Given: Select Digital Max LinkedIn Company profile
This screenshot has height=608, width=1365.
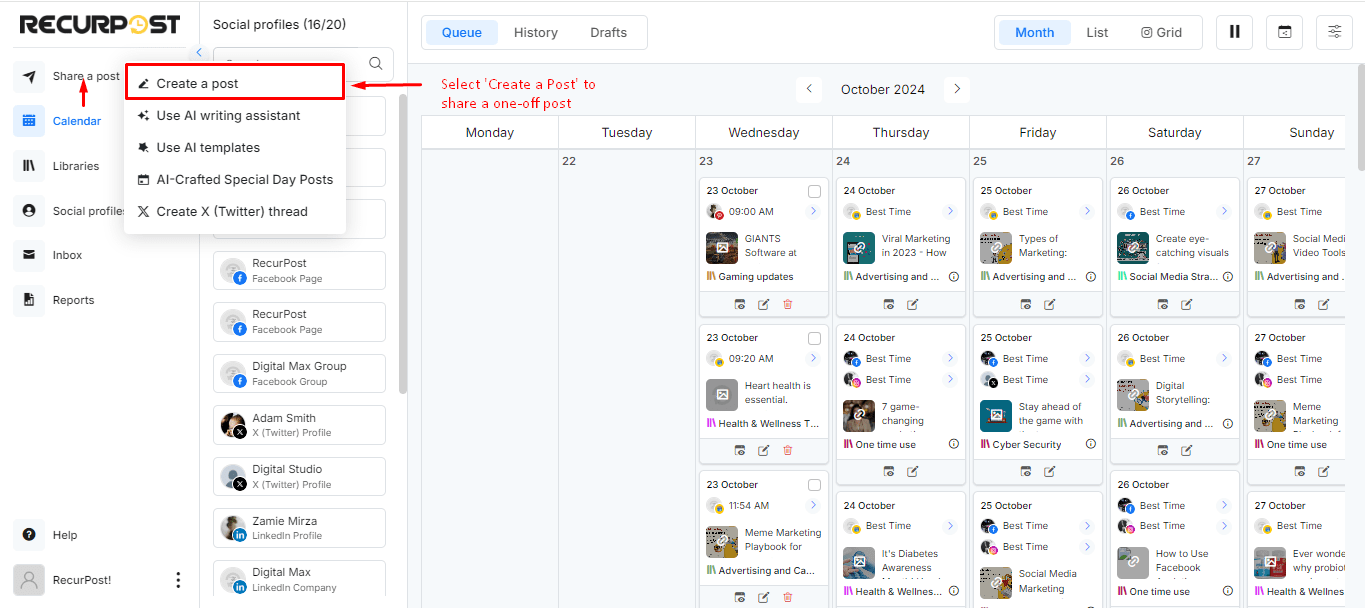Looking at the screenshot, I should pyautogui.click(x=299, y=579).
